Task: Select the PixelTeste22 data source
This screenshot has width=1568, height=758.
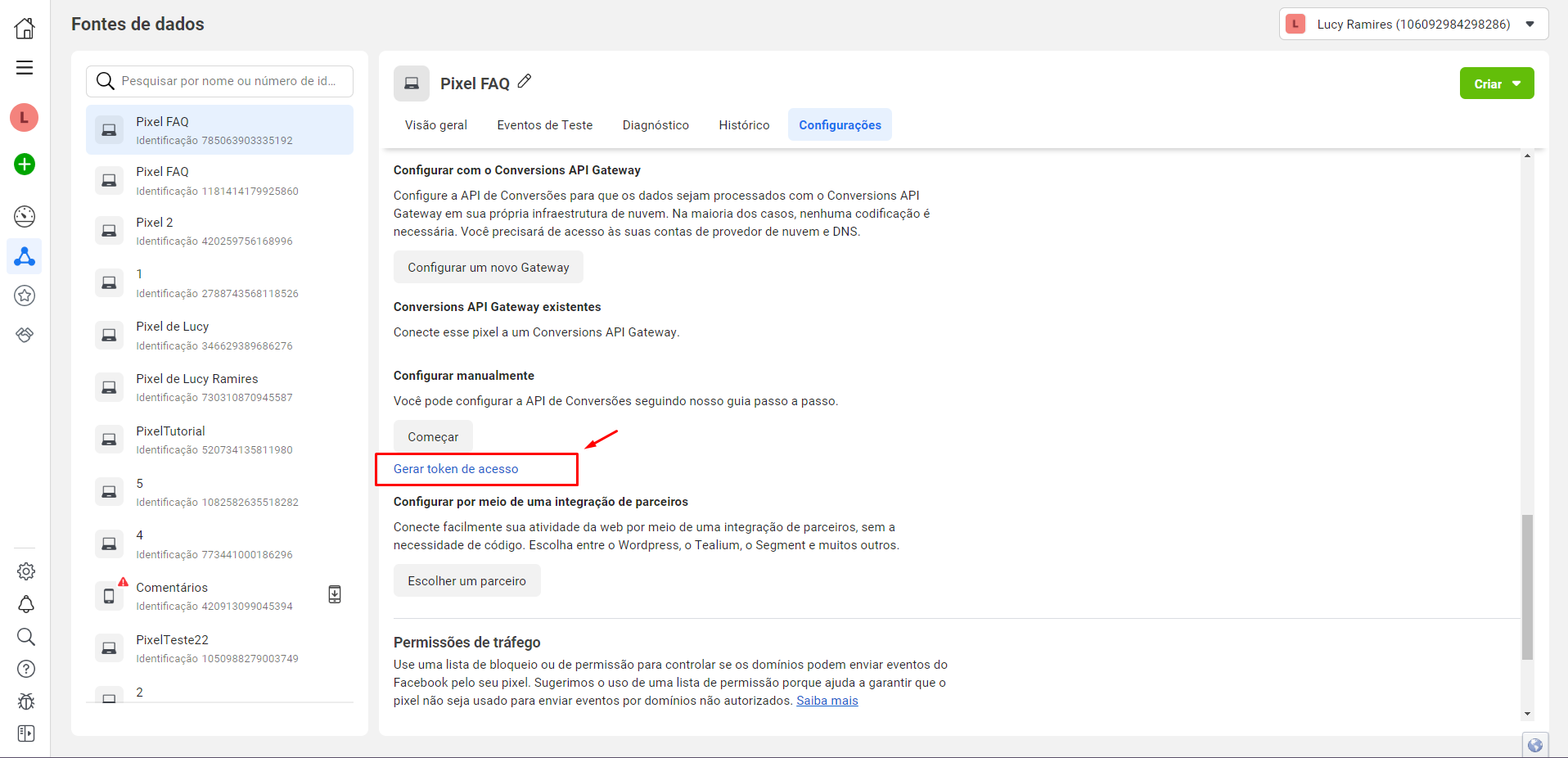Action: pyautogui.click(x=219, y=649)
